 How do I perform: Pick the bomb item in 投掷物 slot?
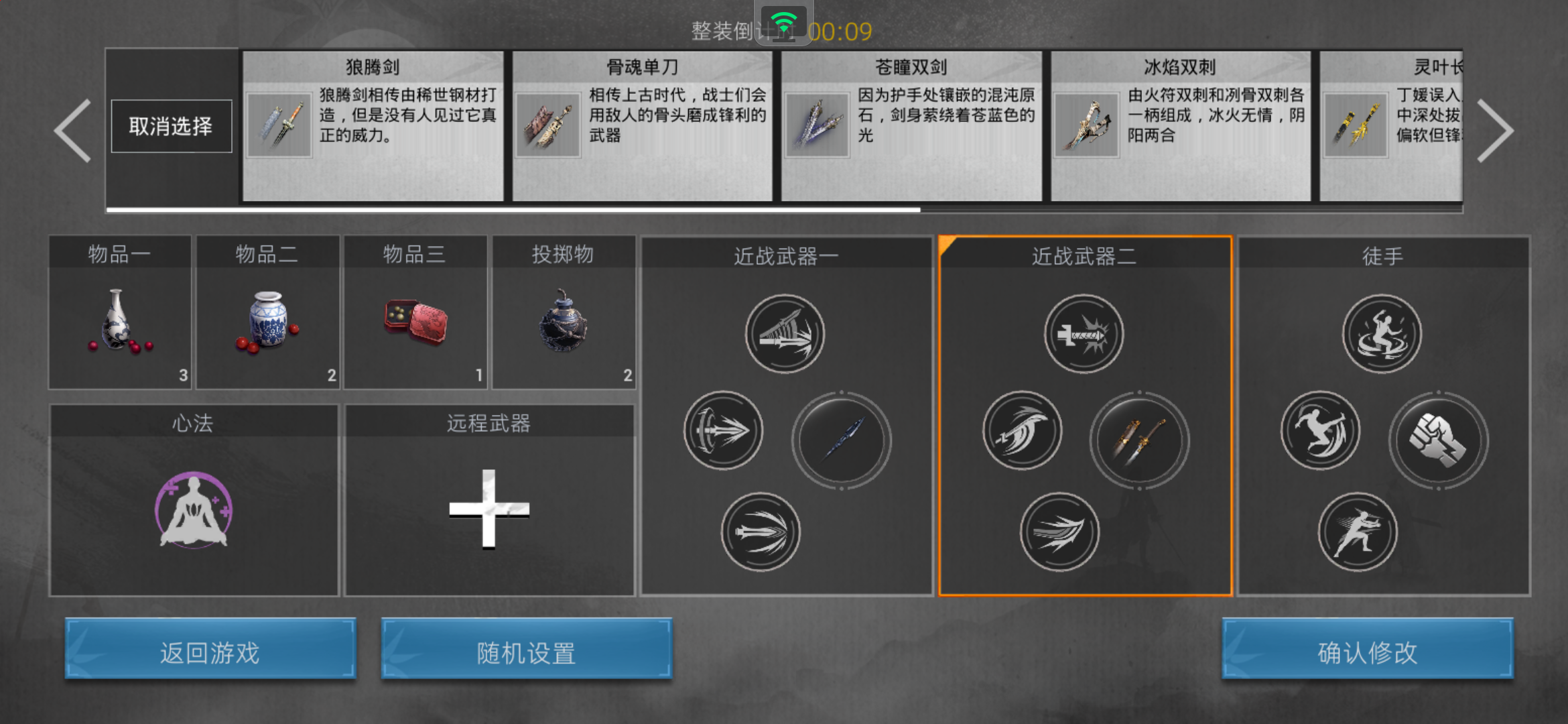pos(564,321)
